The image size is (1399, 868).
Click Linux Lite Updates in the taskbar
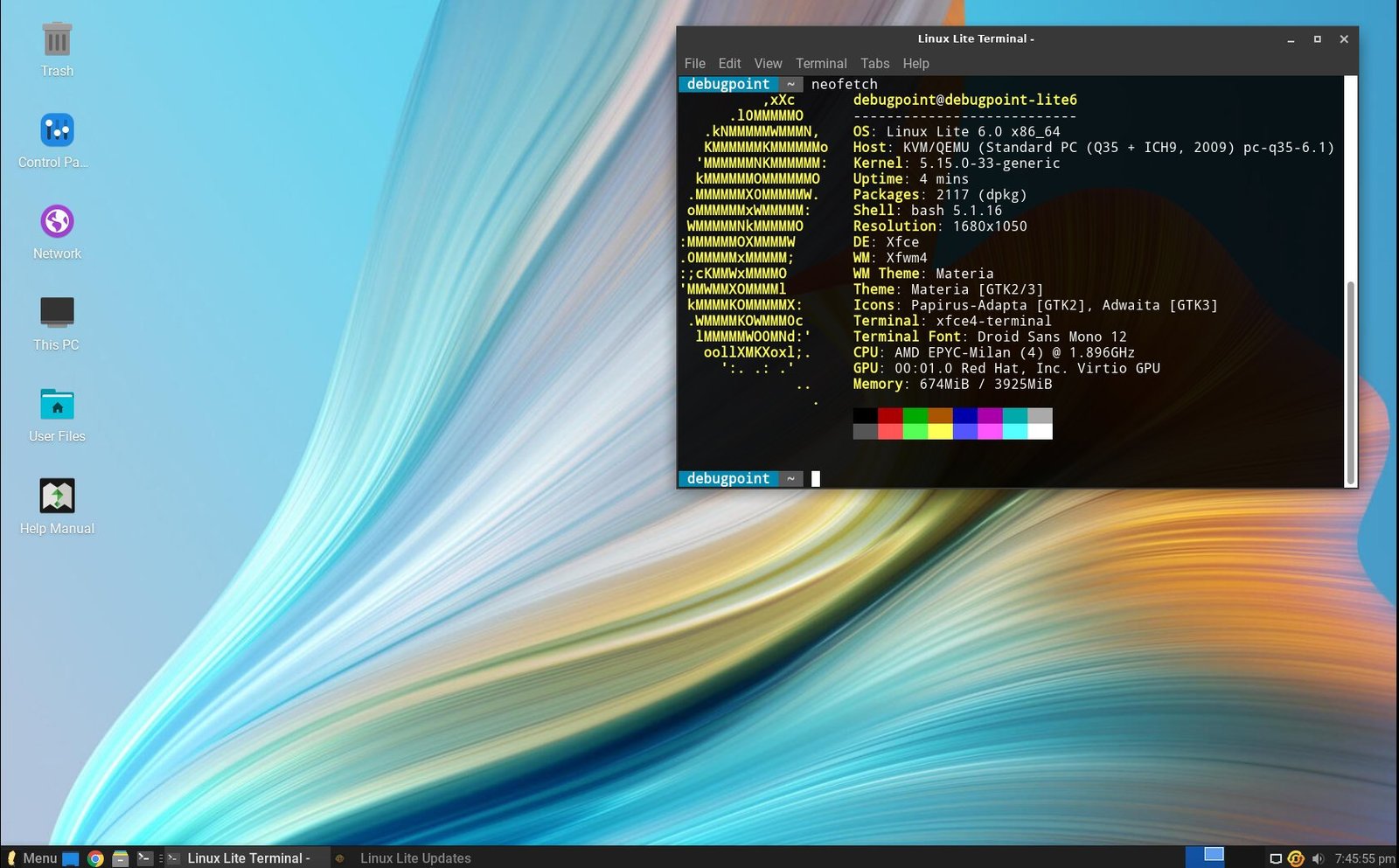pyautogui.click(x=414, y=858)
